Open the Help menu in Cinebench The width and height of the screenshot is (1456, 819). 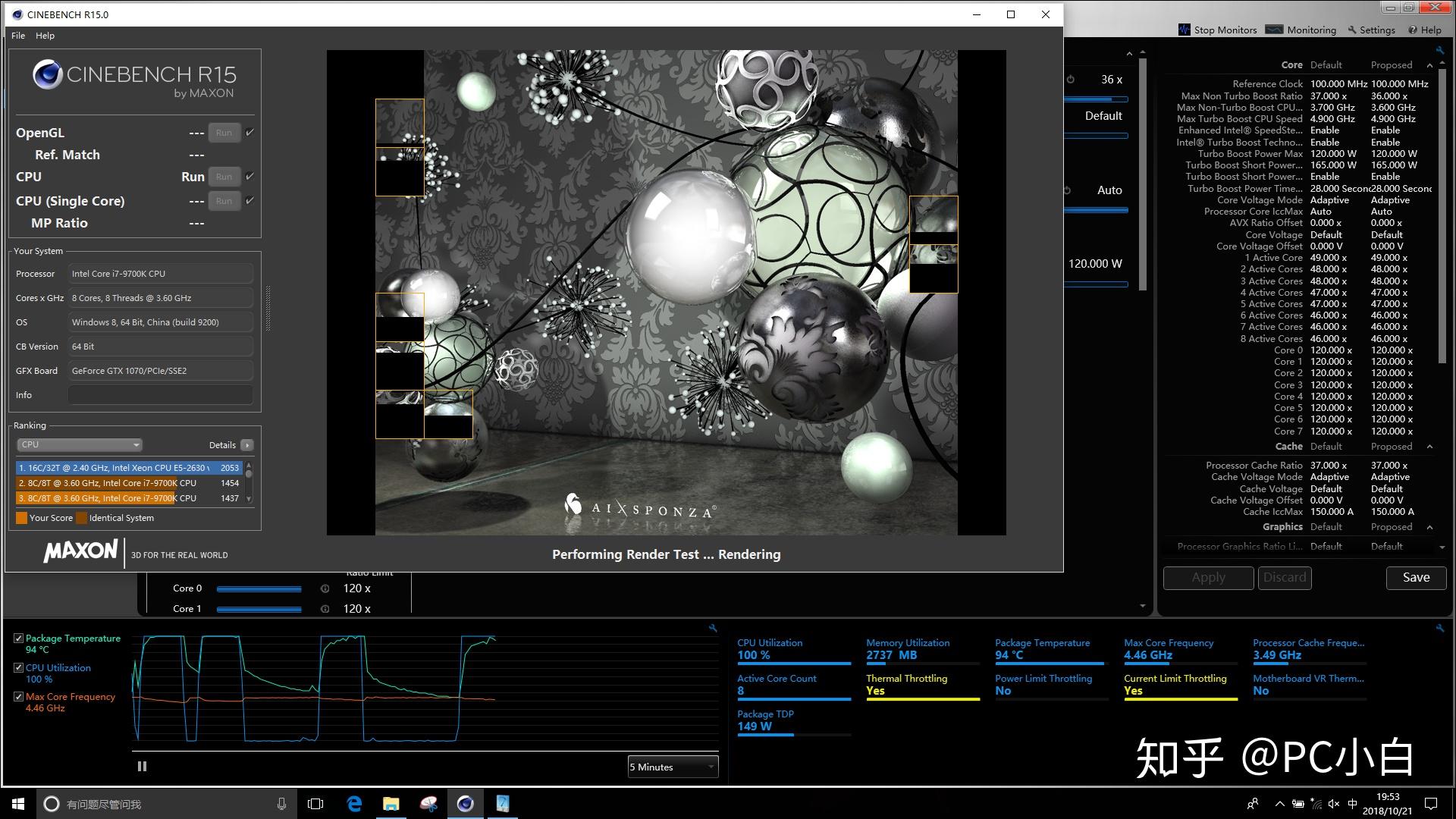coord(45,36)
